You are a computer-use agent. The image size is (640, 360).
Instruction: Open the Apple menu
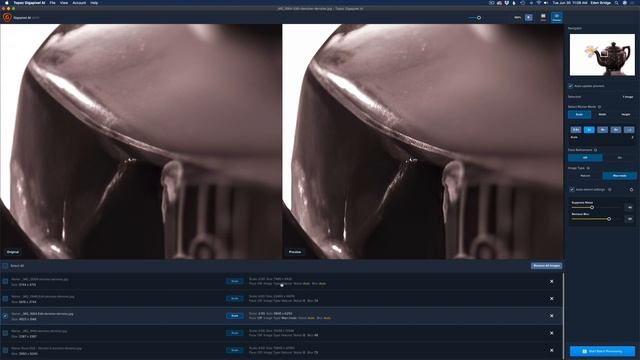pyautogui.click(x=6, y=3)
